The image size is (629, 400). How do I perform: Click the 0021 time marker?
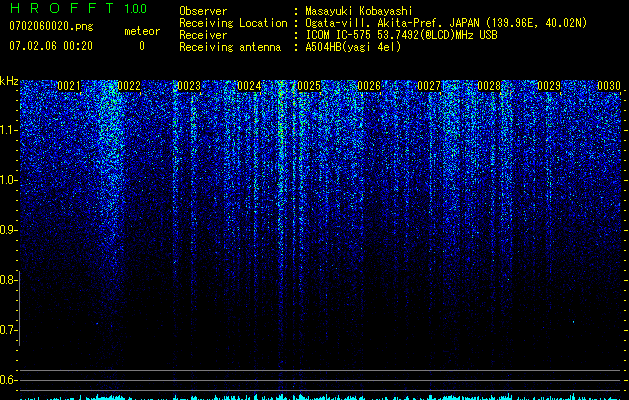click(69, 86)
